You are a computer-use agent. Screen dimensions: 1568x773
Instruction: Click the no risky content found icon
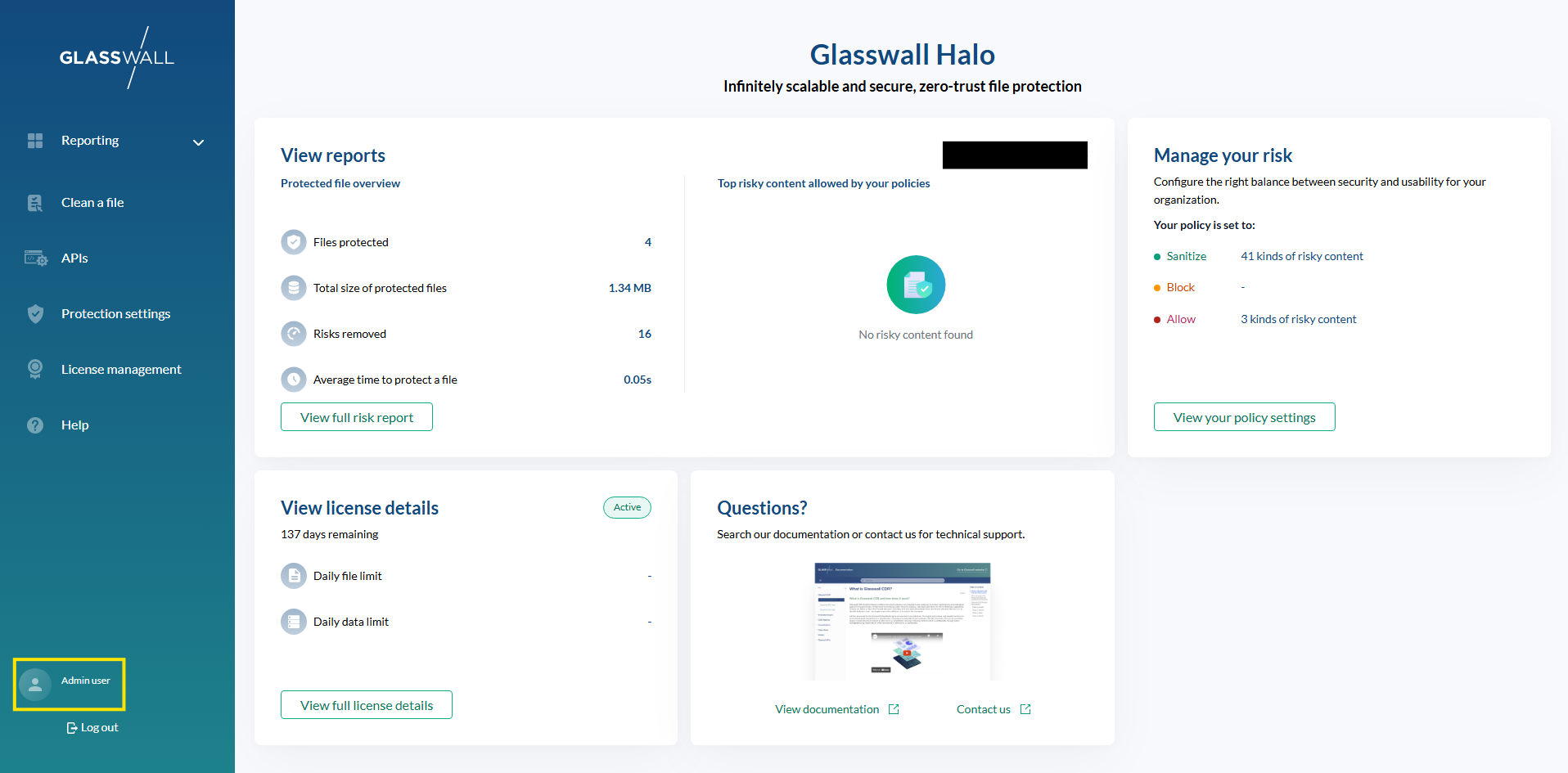pyautogui.click(x=916, y=285)
